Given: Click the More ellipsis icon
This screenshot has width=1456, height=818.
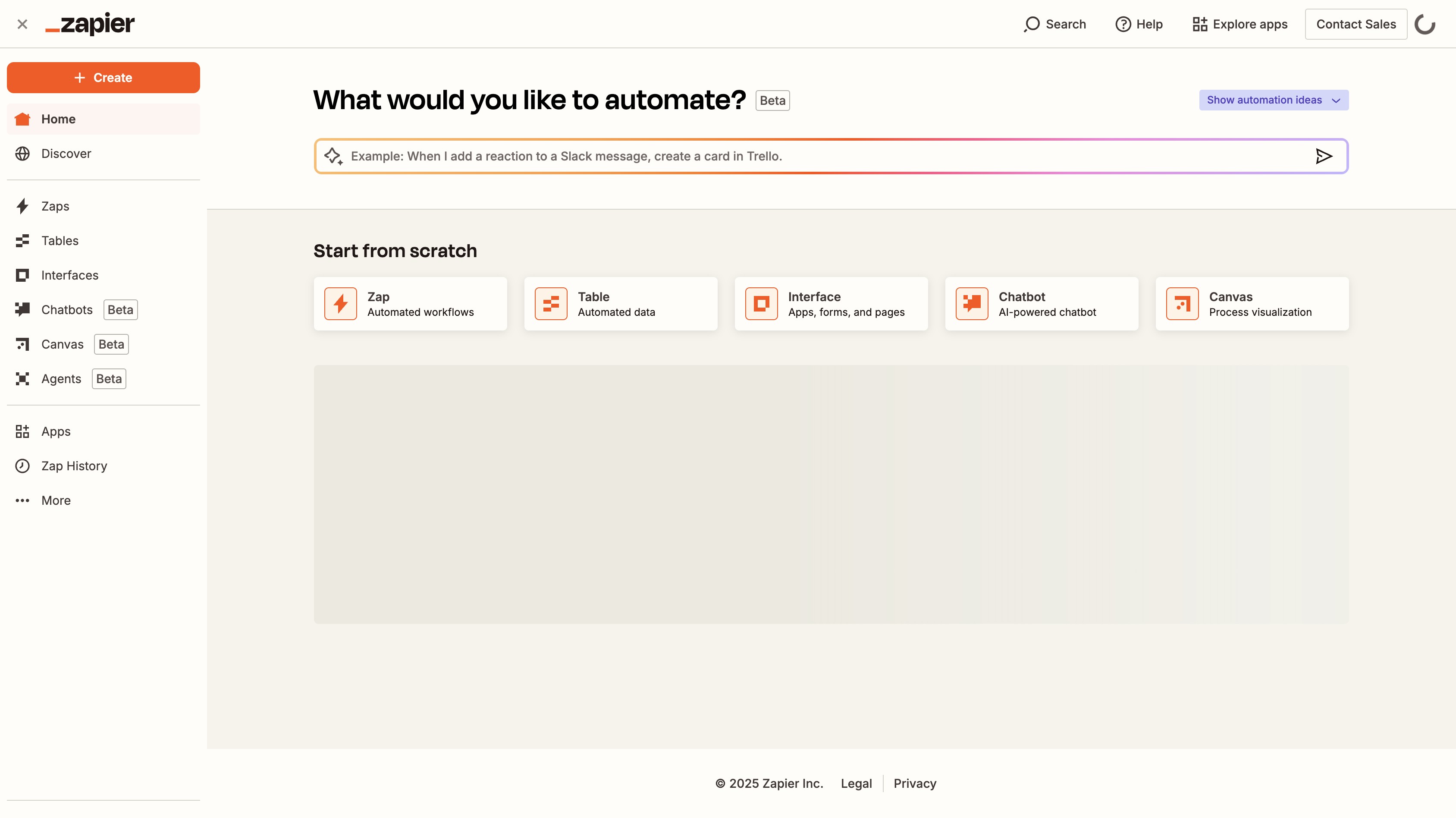Looking at the screenshot, I should point(22,500).
